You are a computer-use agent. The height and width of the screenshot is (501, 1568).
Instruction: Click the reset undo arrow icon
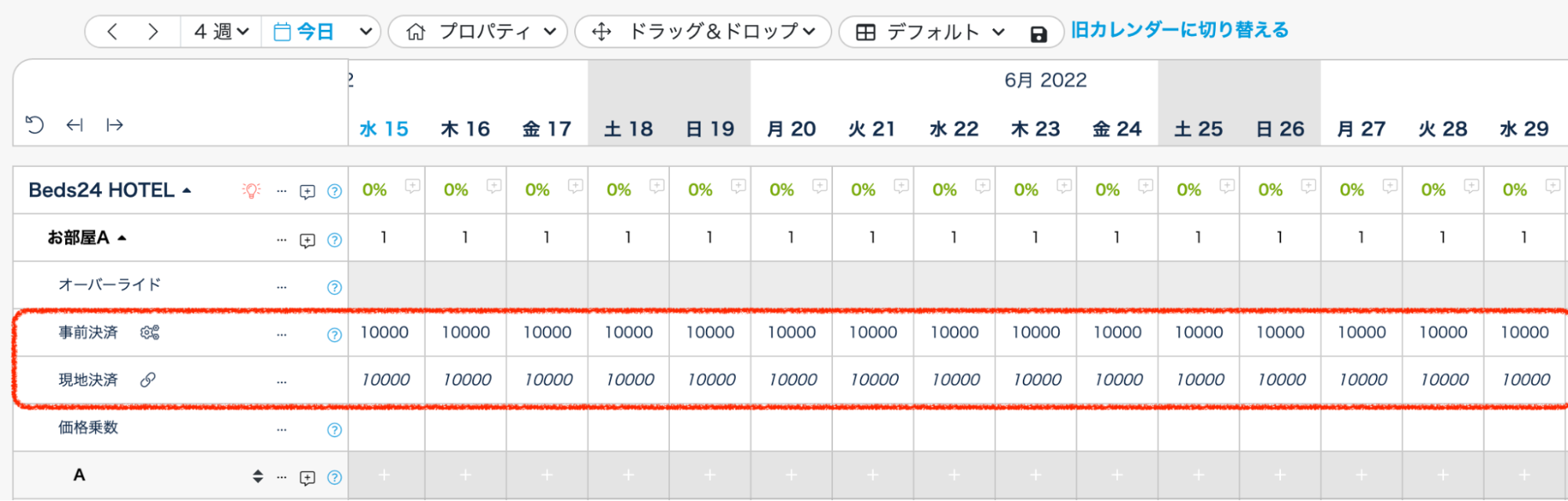(x=35, y=125)
